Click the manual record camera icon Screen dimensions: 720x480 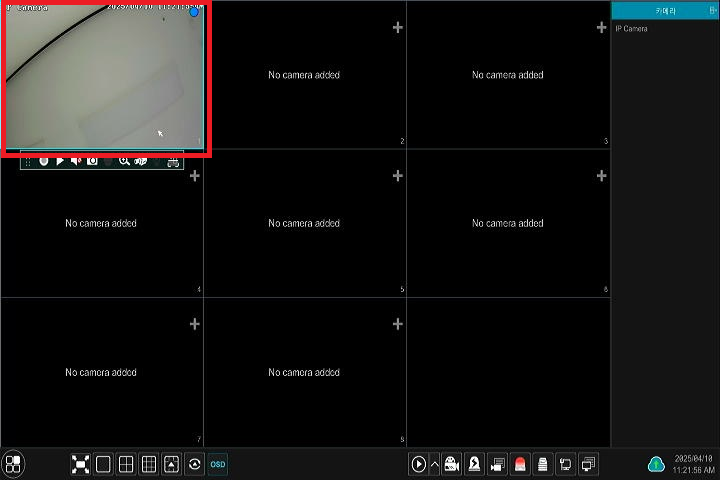(452, 464)
